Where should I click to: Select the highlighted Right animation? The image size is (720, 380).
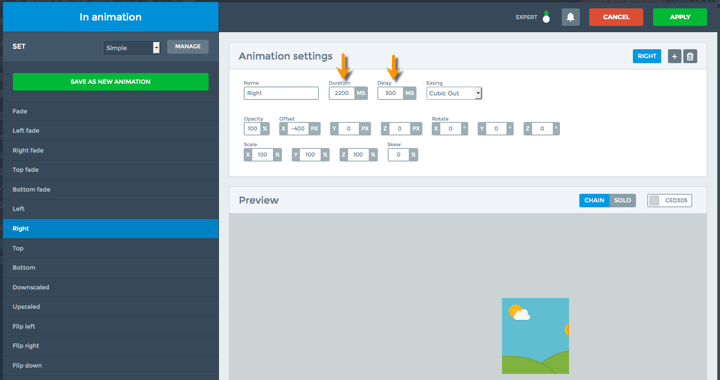[111, 229]
